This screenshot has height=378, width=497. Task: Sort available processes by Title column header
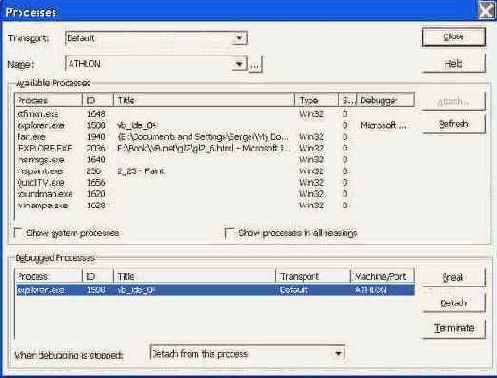[x=204, y=100]
